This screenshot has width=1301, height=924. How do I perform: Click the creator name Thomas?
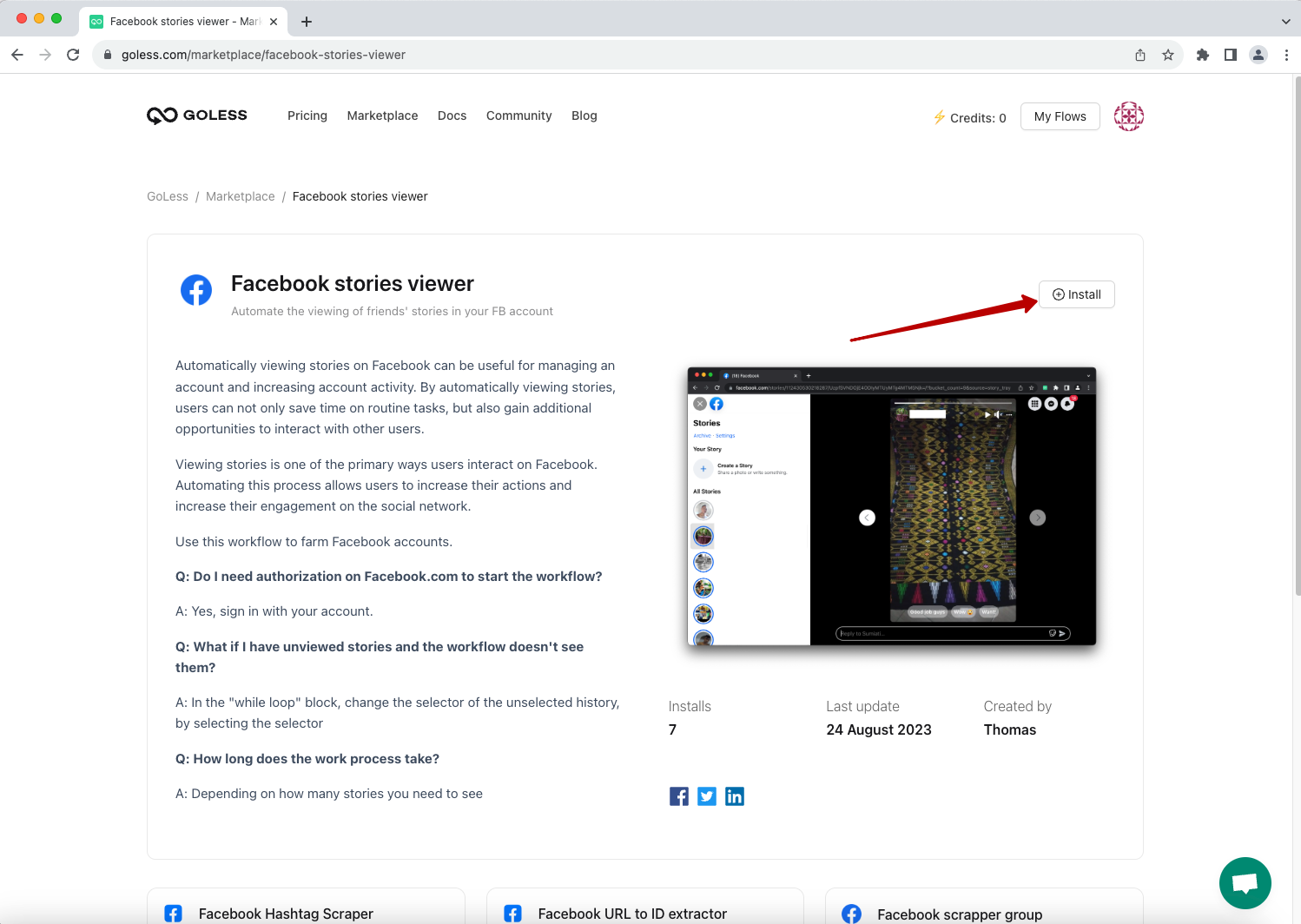pyautogui.click(x=1010, y=729)
